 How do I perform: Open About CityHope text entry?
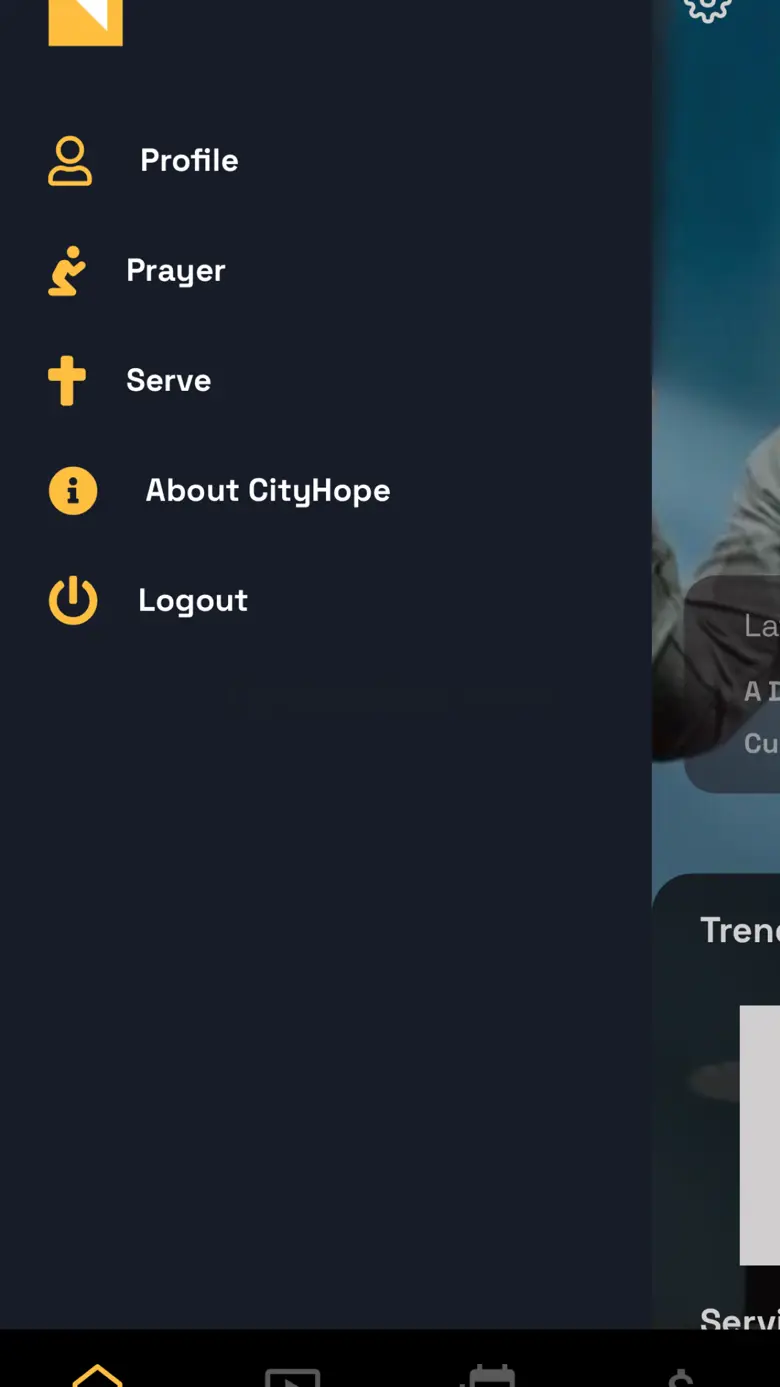(x=268, y=491)
